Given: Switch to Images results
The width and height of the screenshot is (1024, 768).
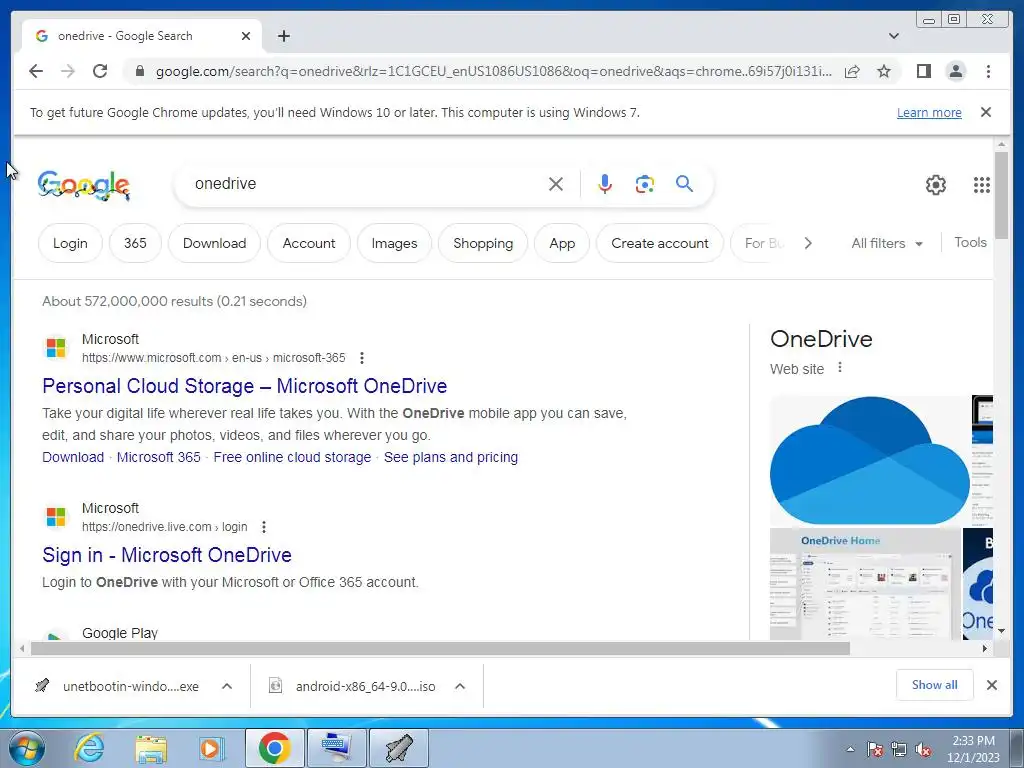Looking at the screenshot, I should click(x=394, y=243).
